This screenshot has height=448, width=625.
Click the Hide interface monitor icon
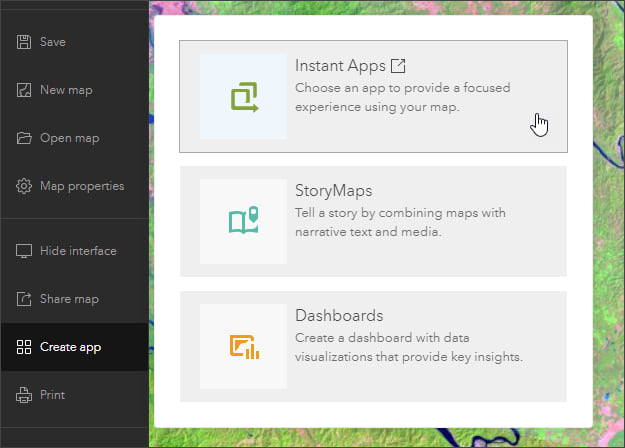[x=24, y=251]
